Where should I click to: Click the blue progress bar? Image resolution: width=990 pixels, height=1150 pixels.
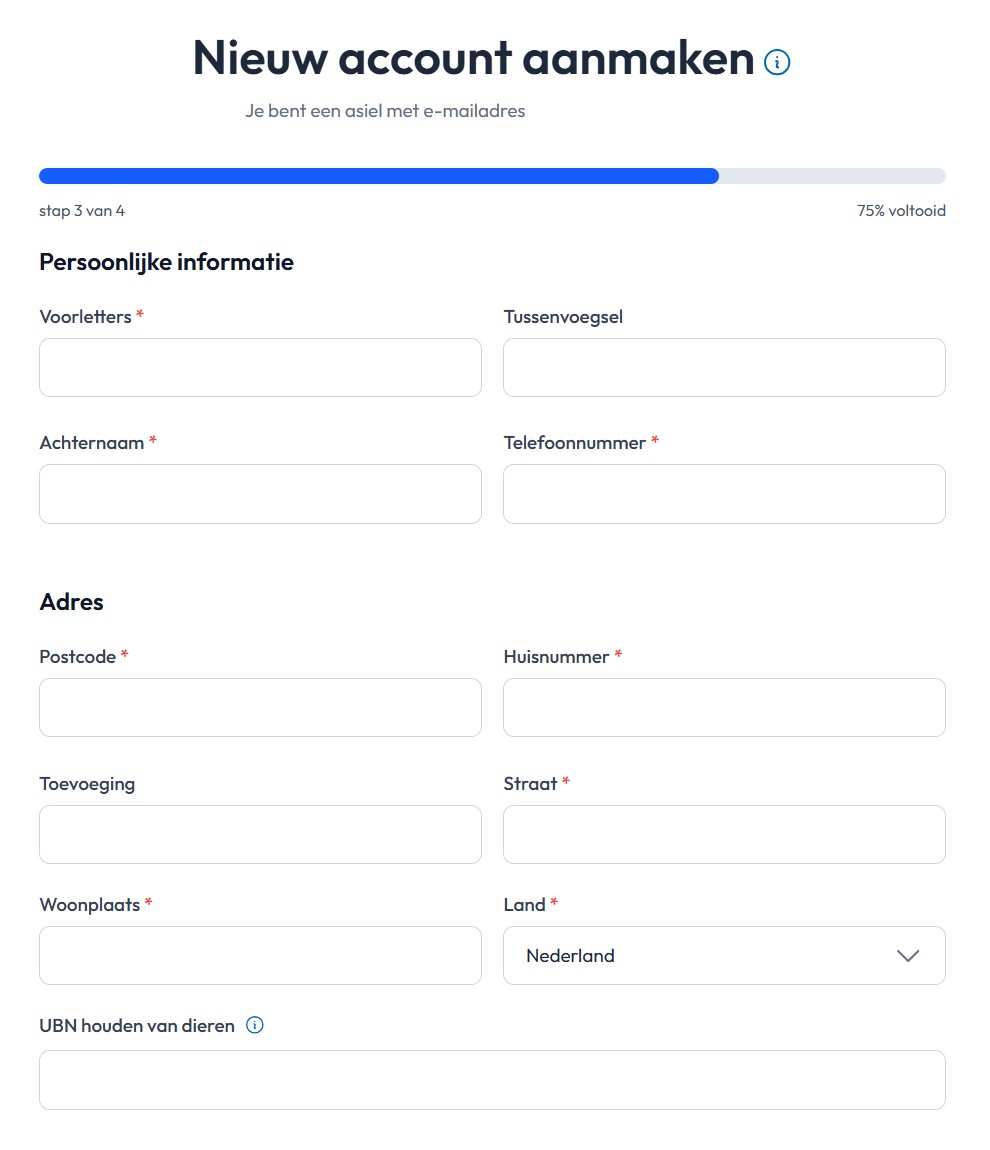pos(378,176)
